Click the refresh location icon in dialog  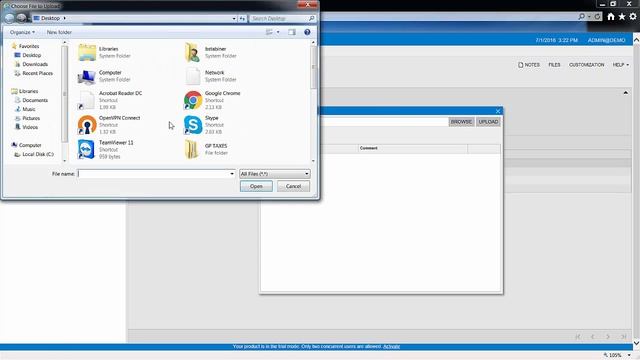242,18
